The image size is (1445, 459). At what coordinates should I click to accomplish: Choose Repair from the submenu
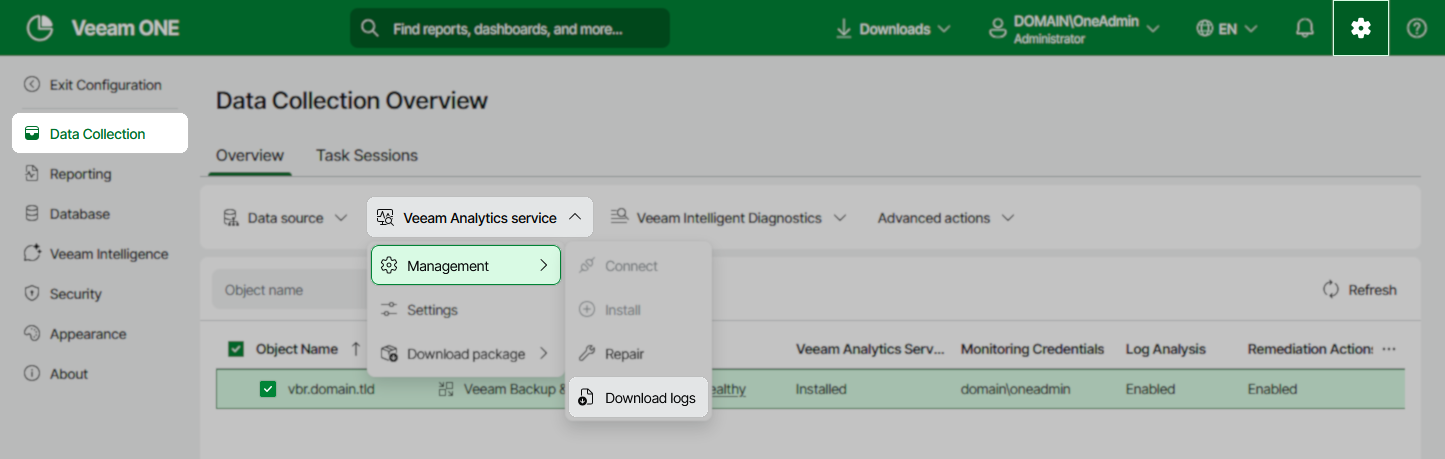click(638, 354)
